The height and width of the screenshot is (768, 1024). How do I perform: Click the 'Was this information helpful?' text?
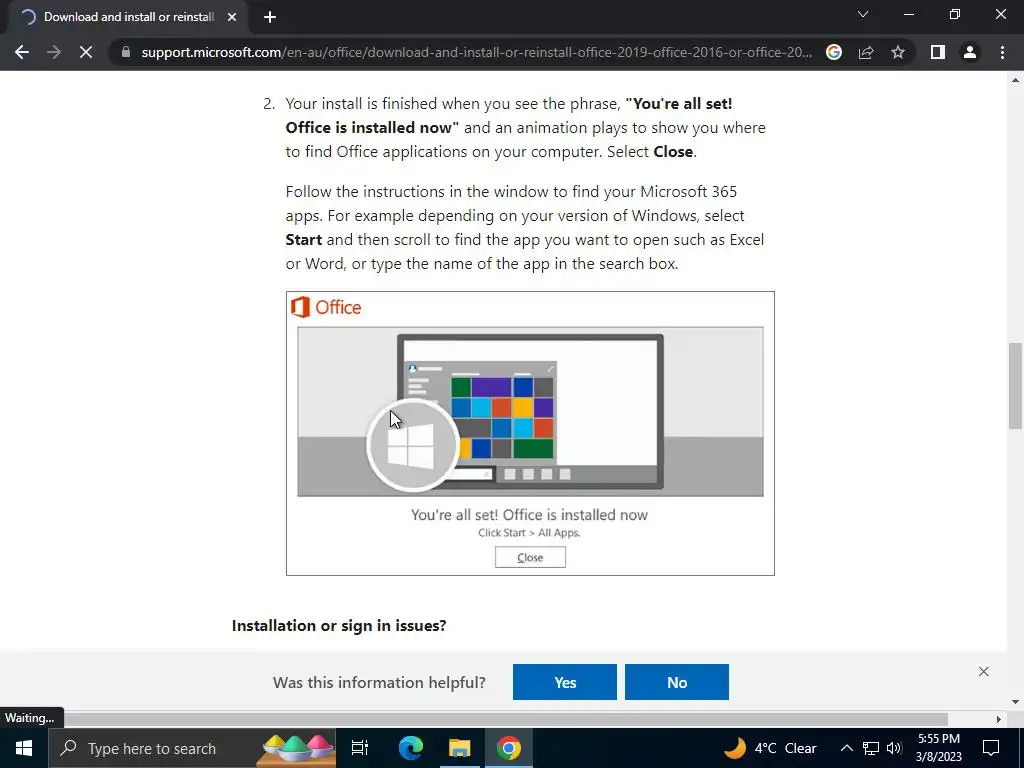379,682
